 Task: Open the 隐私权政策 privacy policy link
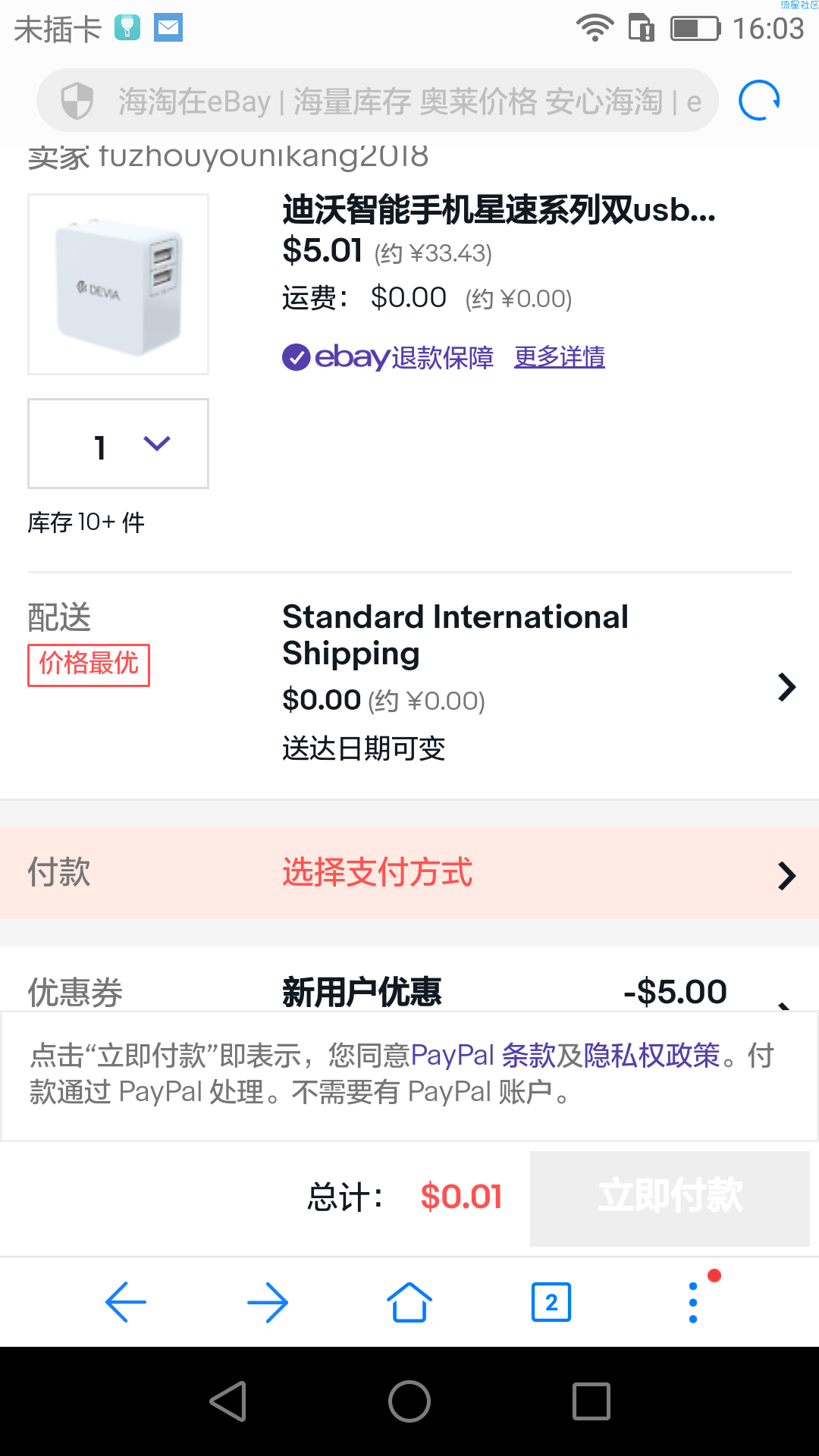652,1055
